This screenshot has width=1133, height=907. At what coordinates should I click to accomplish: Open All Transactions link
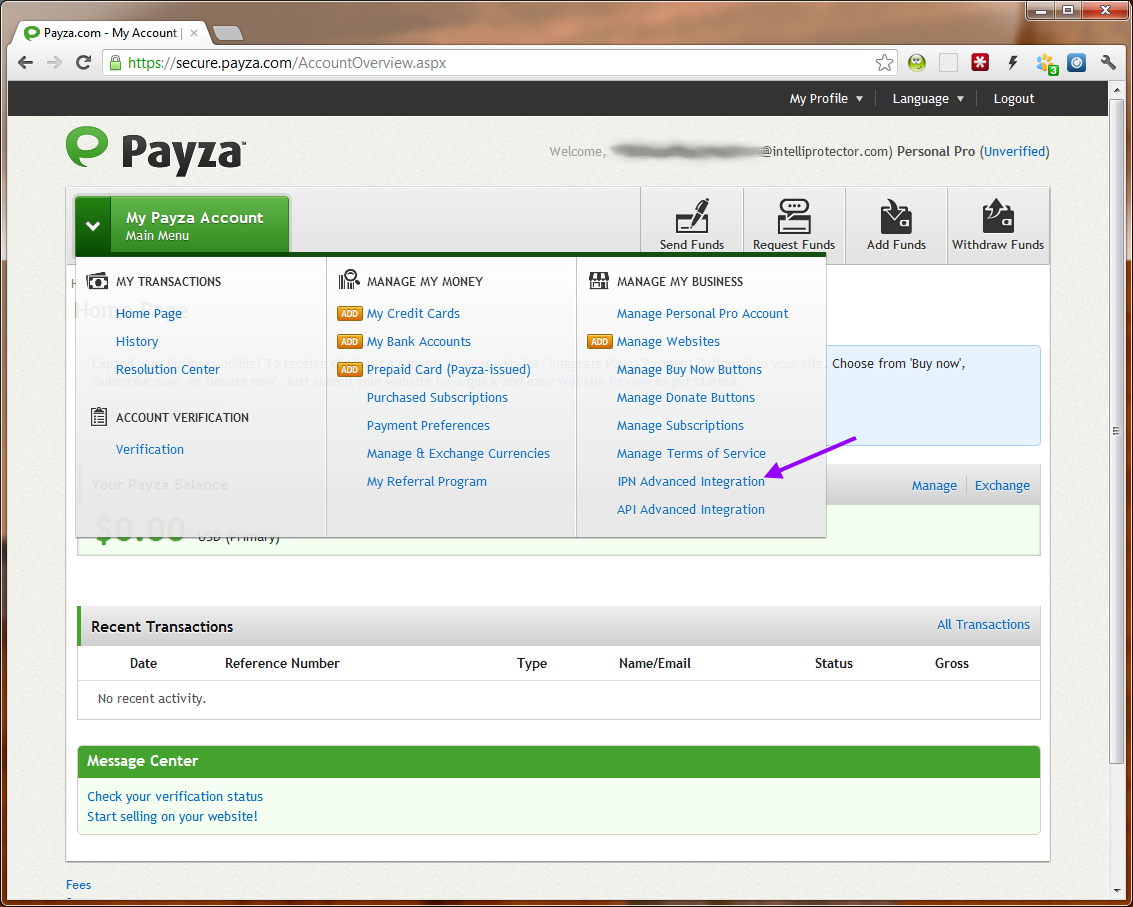coord(983,624)
